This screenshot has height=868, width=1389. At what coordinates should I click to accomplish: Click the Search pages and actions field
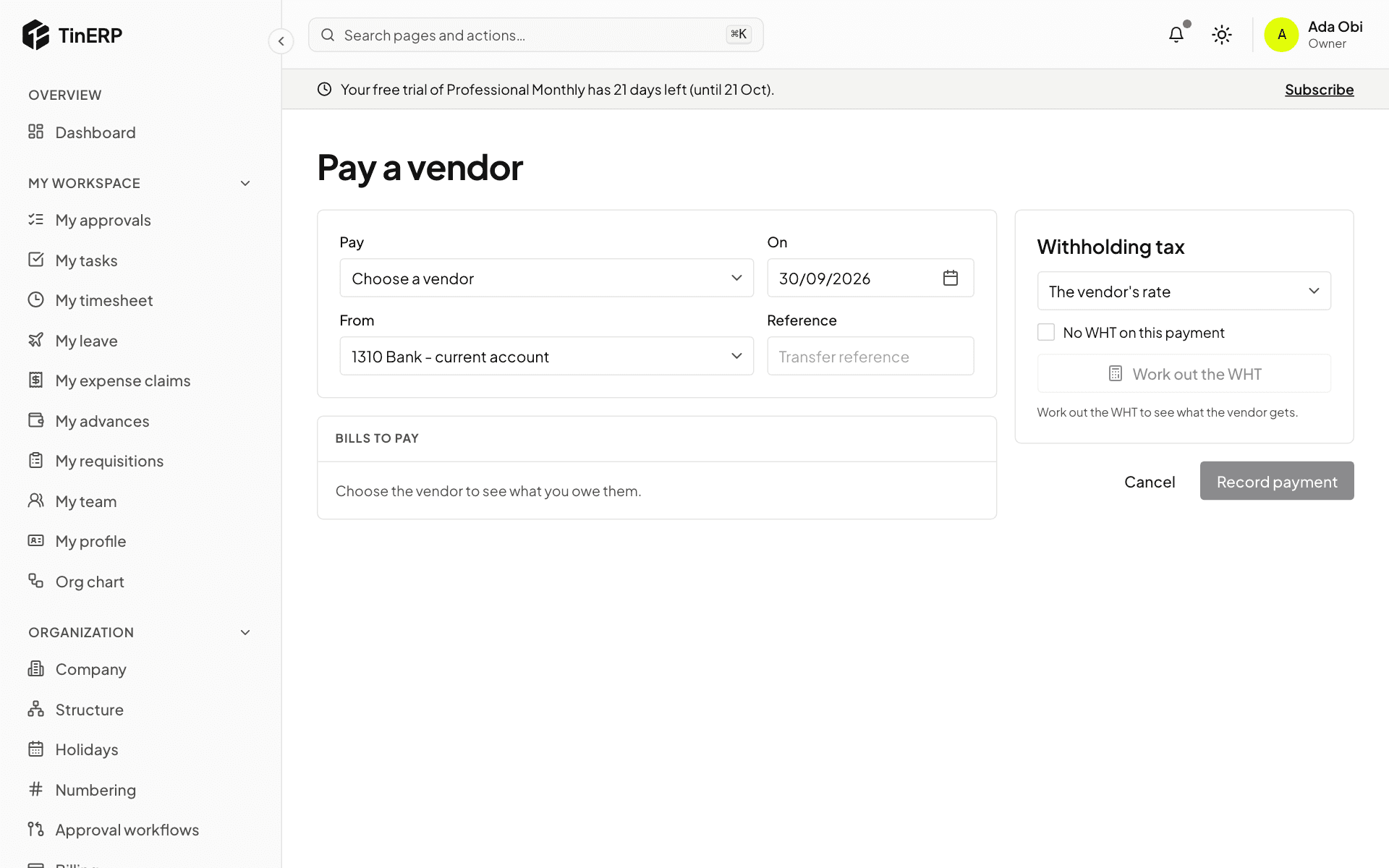(x=536, y=35)
